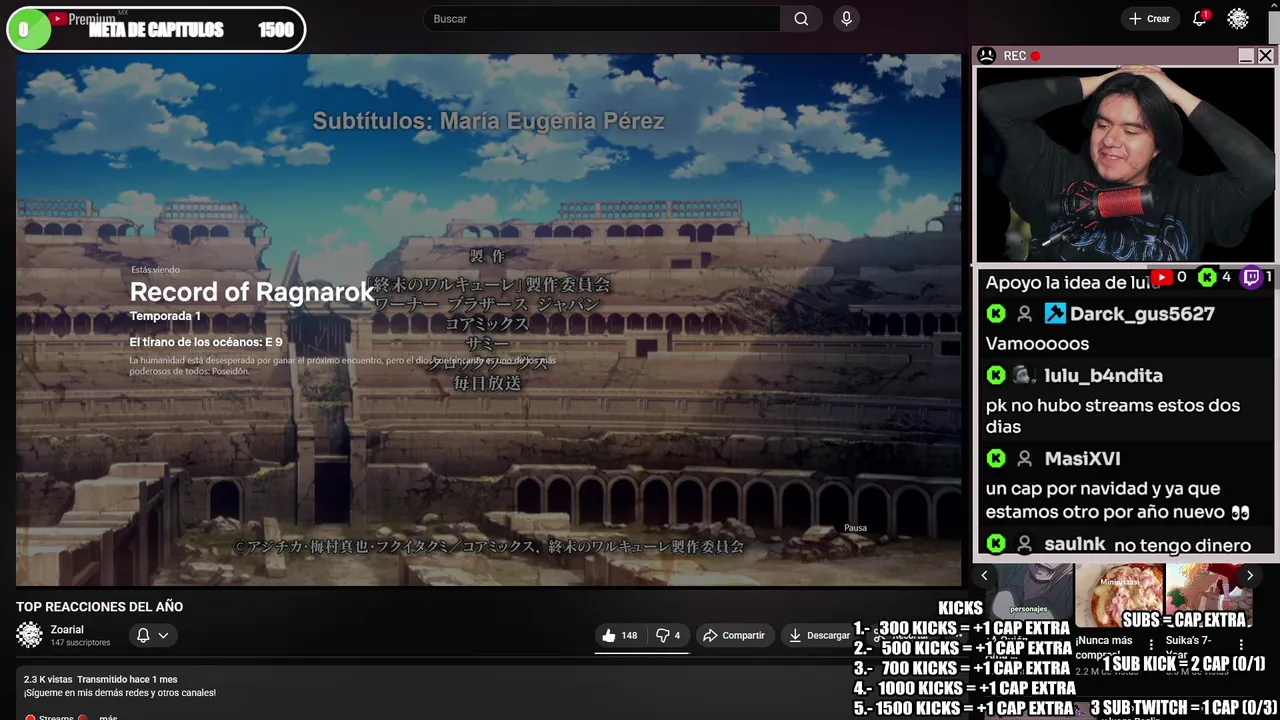Close the REC webcam overlay window
The height and width of the screenshot is (720, 1280).
click(1265, 56)
